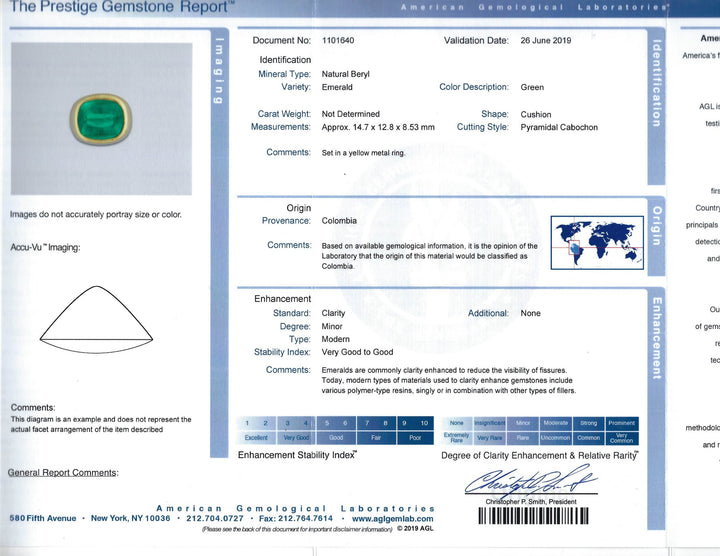
Task: Click 'Minor' on clarity enhancement scale
Action: [x=523, y=423]
